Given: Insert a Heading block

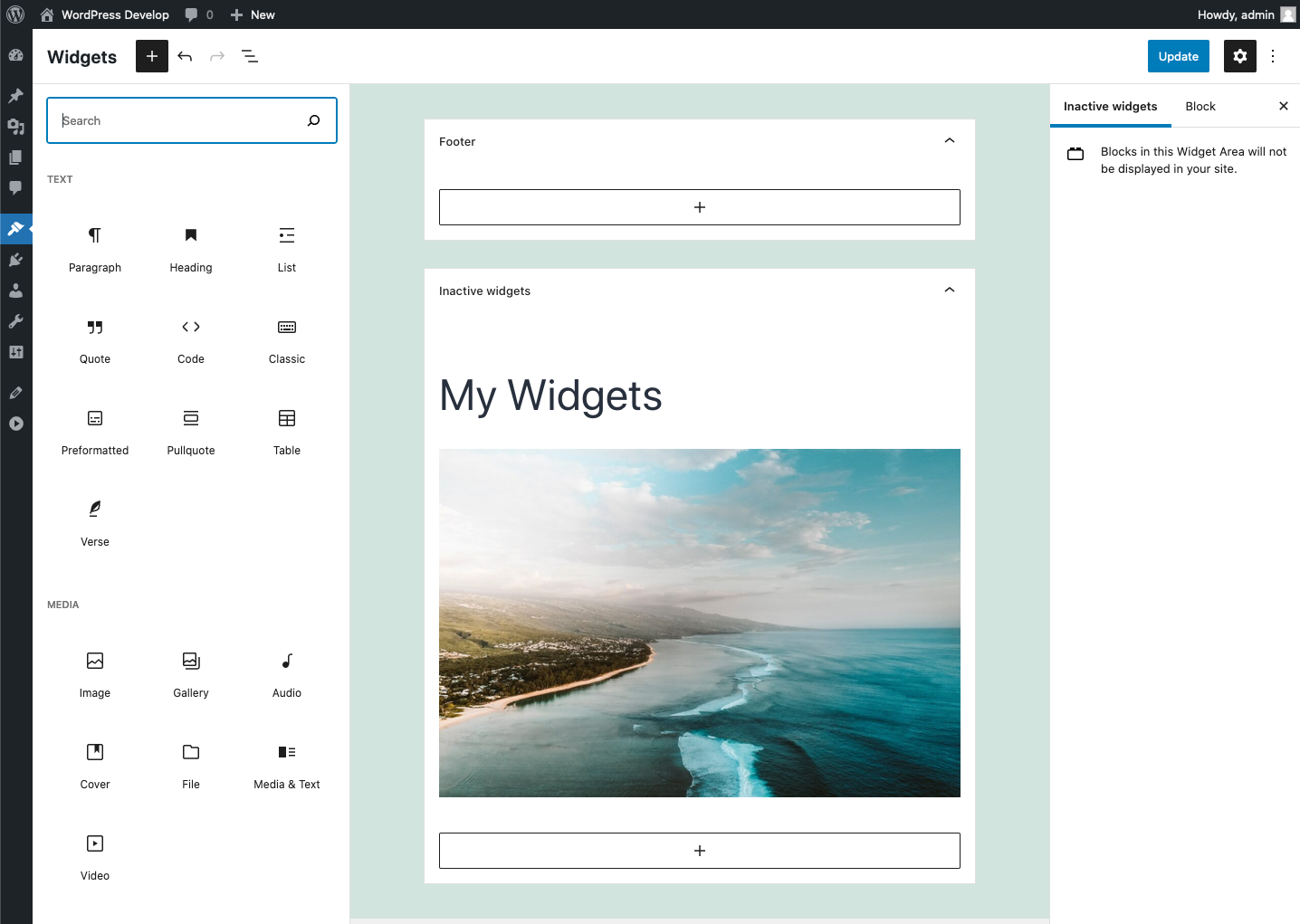Looking at the screenshot, I should pos(191,249).
